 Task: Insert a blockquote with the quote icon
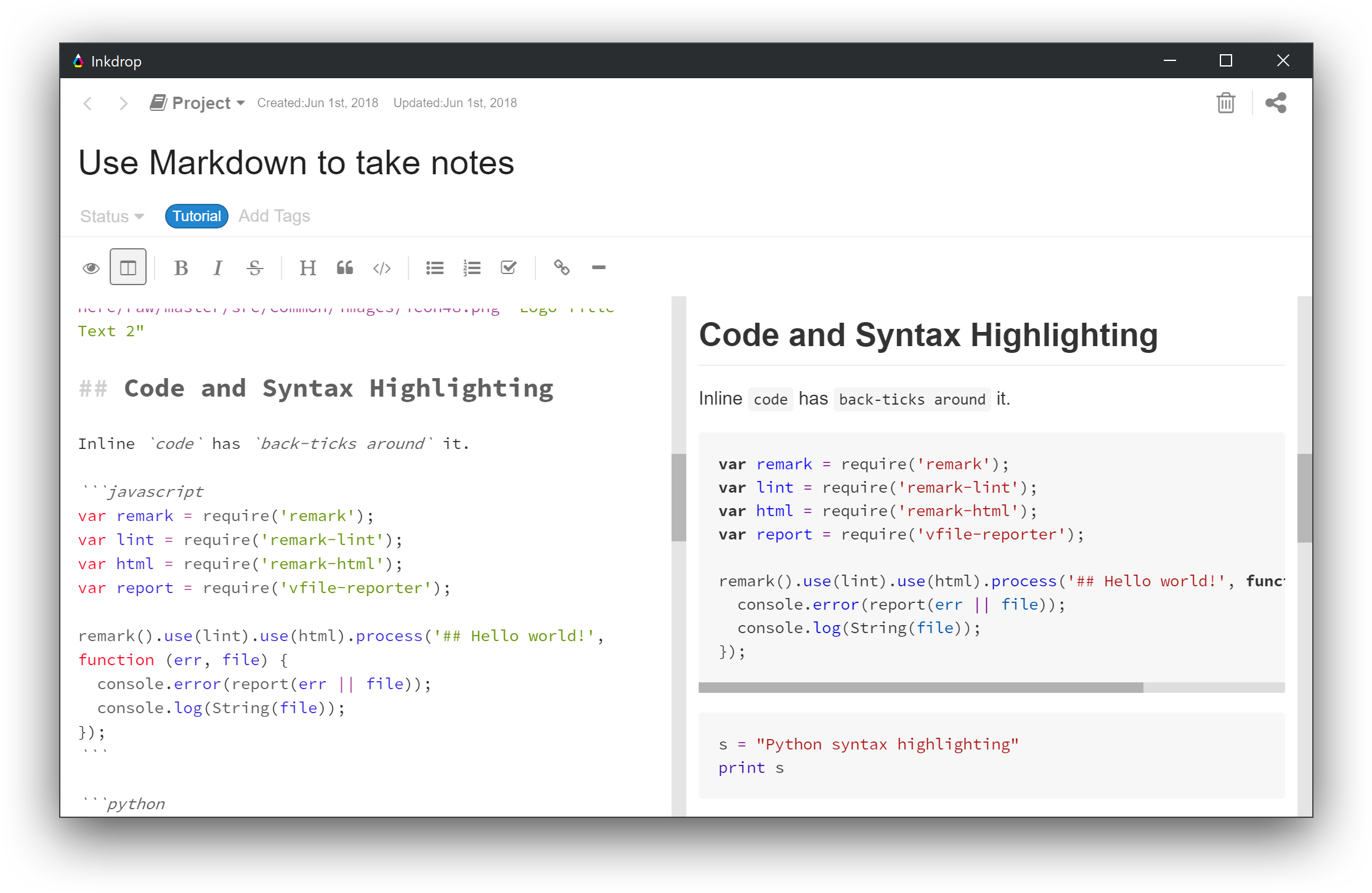[x=345, y=268]
